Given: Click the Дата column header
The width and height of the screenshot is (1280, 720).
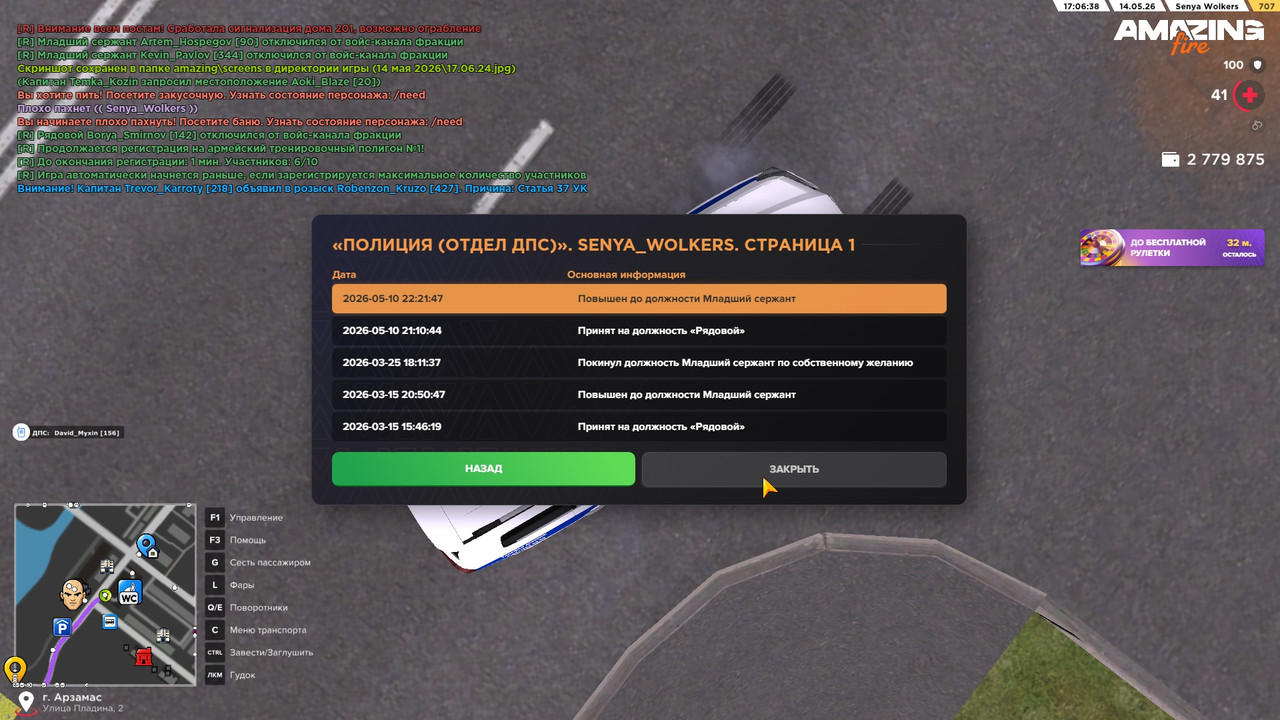Looking at the screenshot, I should (344, 274).
